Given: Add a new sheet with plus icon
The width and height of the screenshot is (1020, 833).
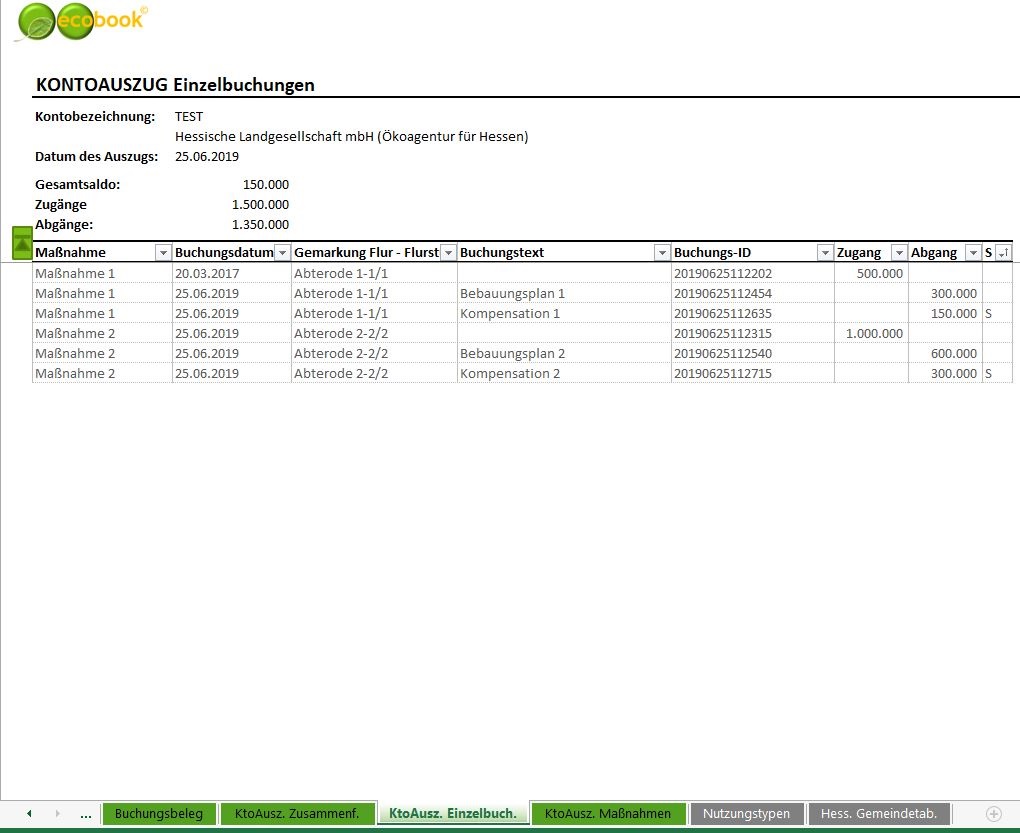Looking at the screenshot, I should 993,814.
